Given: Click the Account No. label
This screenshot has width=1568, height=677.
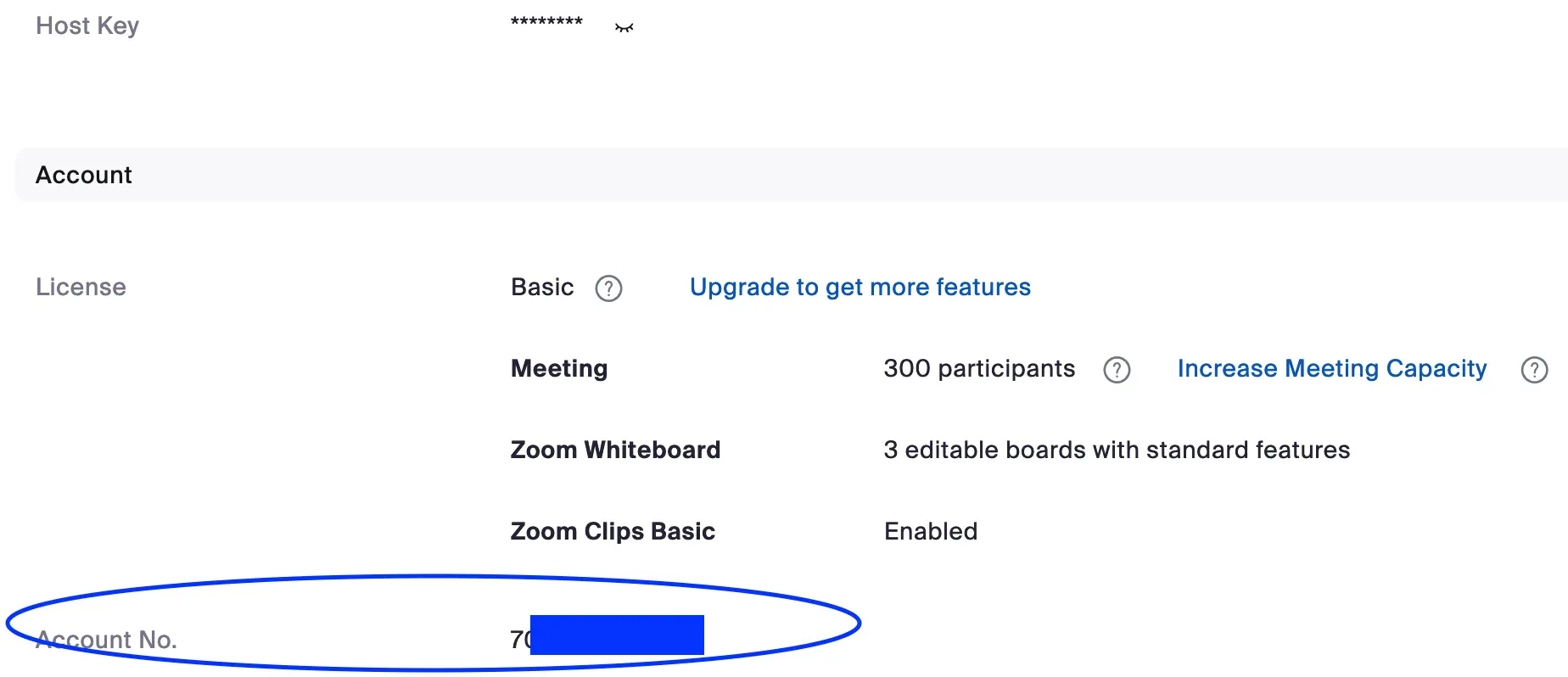Looking at the screenshot, I should [x=106, y=640].
